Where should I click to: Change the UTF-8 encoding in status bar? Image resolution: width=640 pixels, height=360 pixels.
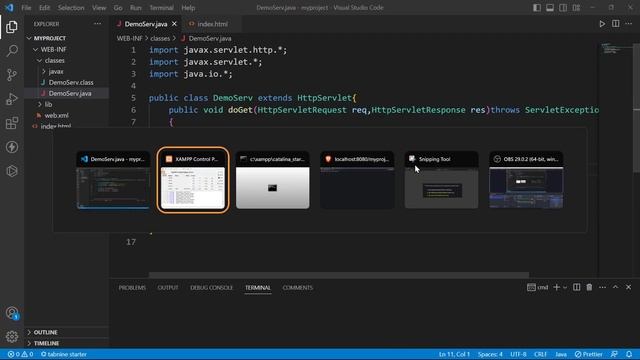point(518,354)
